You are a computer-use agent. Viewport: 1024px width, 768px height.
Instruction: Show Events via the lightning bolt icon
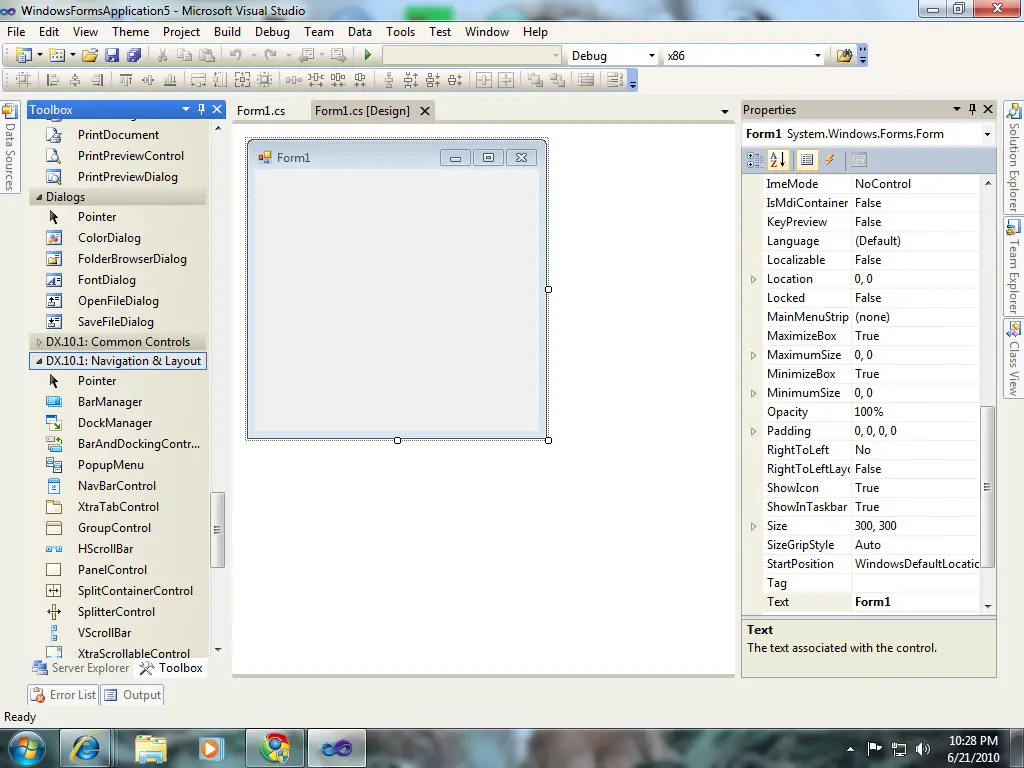coord(830,160)
